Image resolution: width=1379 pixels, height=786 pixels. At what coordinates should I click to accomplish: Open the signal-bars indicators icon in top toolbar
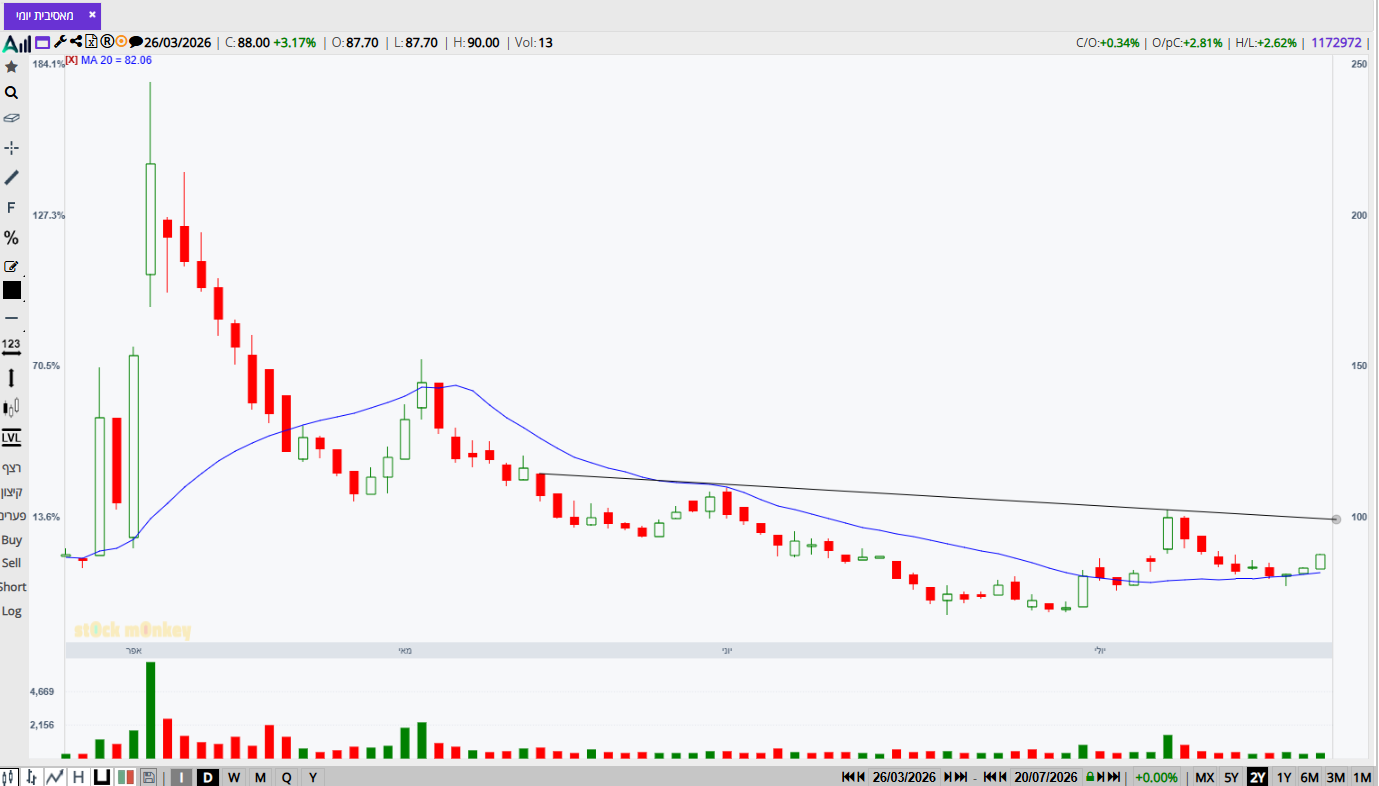click(x=16, y=43)
